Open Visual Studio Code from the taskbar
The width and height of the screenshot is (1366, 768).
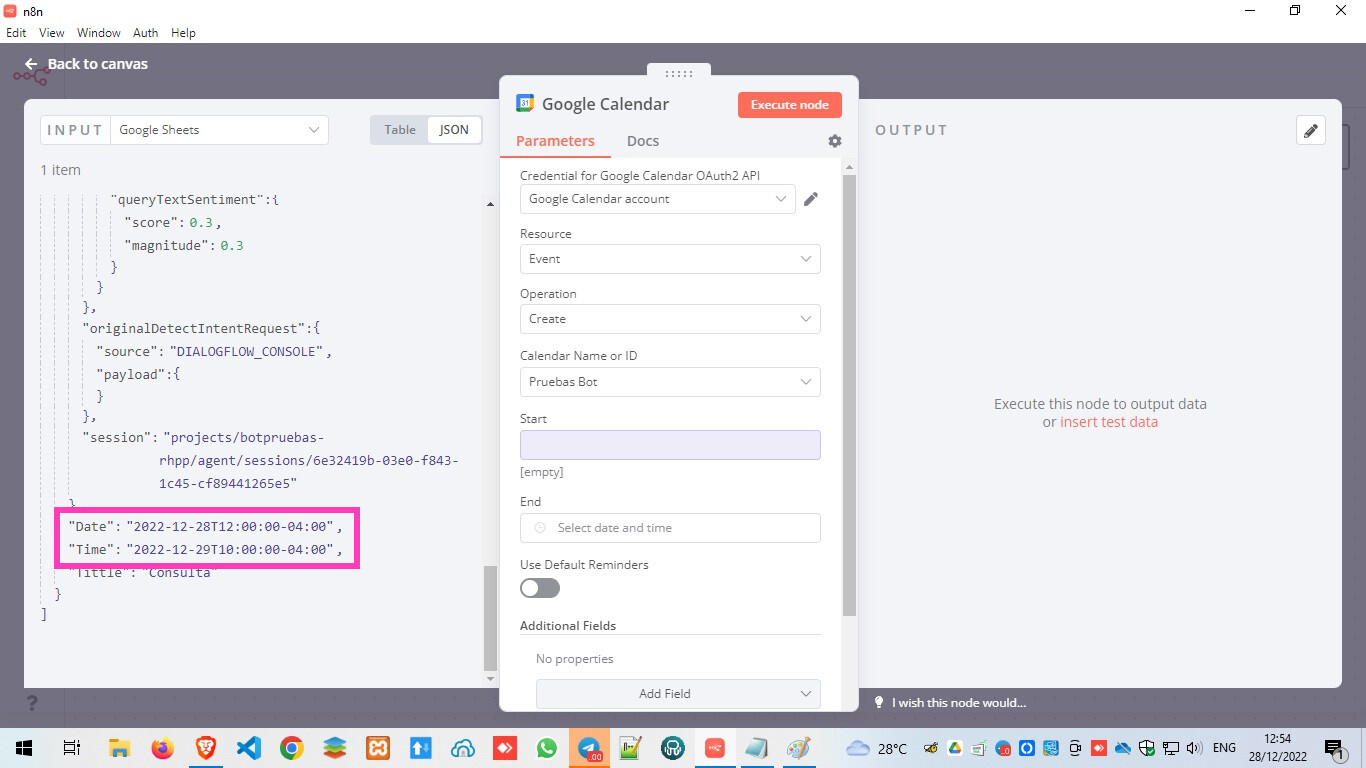click(x=248, y=748)
